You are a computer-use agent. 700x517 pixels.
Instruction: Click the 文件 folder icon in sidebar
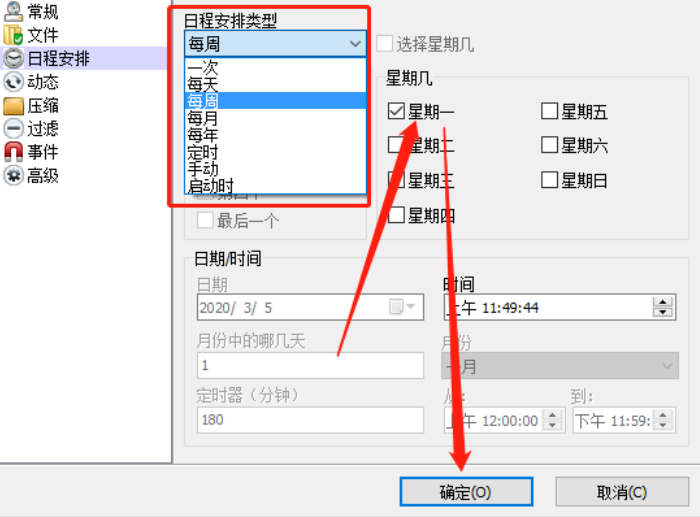click(13, 35)
